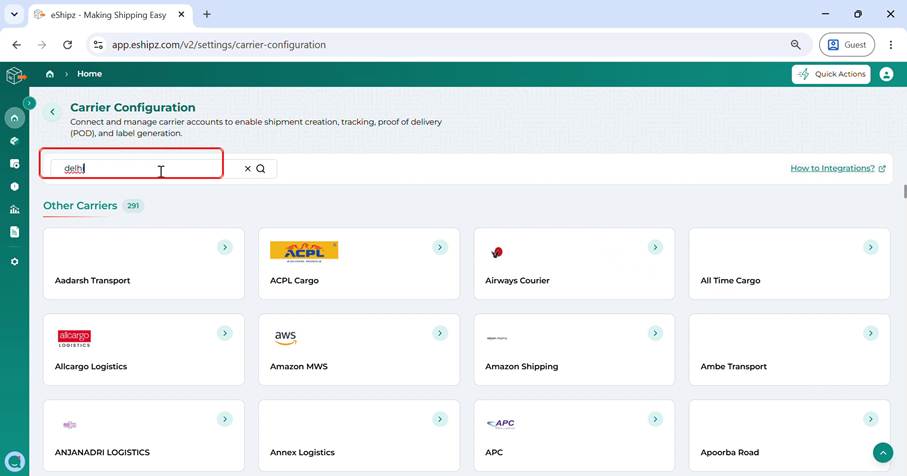The image size is (907, 476).
Task: Open Apoorba Road arrow
Action: click(x=871, y=419)
